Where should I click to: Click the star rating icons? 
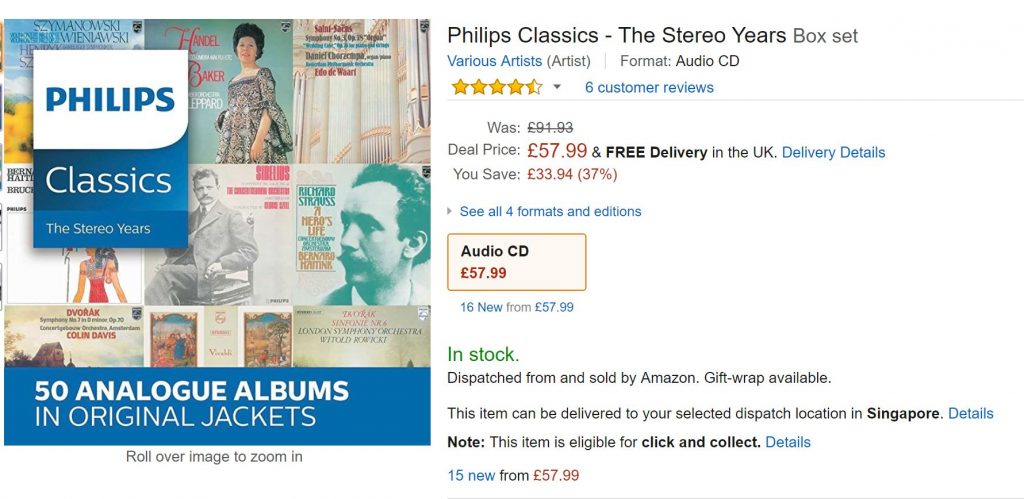coord(496,87)
